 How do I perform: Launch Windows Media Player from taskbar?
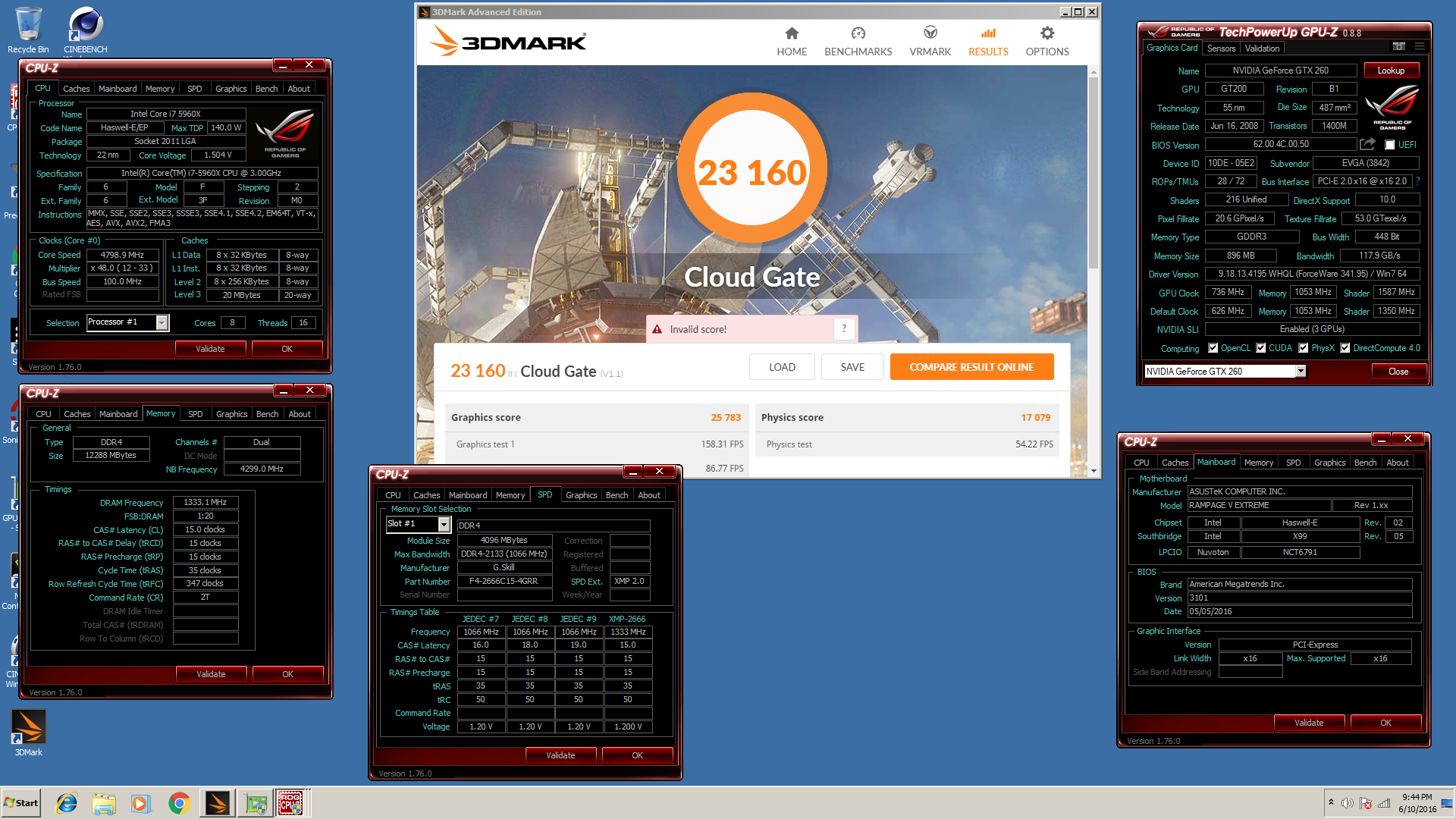pyautogui.click(x=140, y=803)
